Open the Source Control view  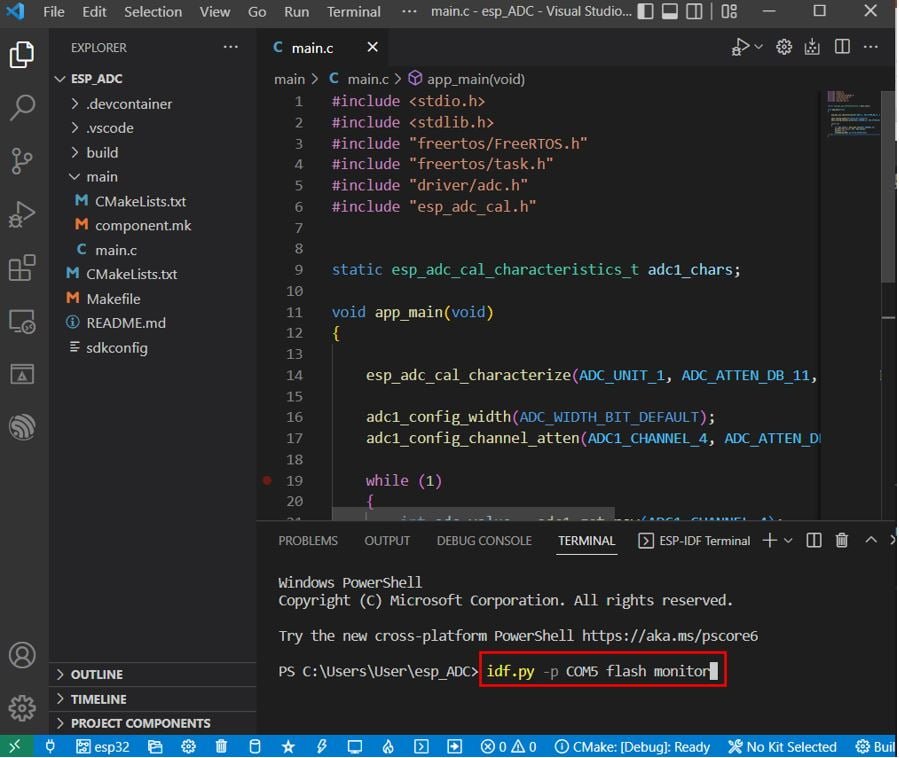(x=22, y=161)
